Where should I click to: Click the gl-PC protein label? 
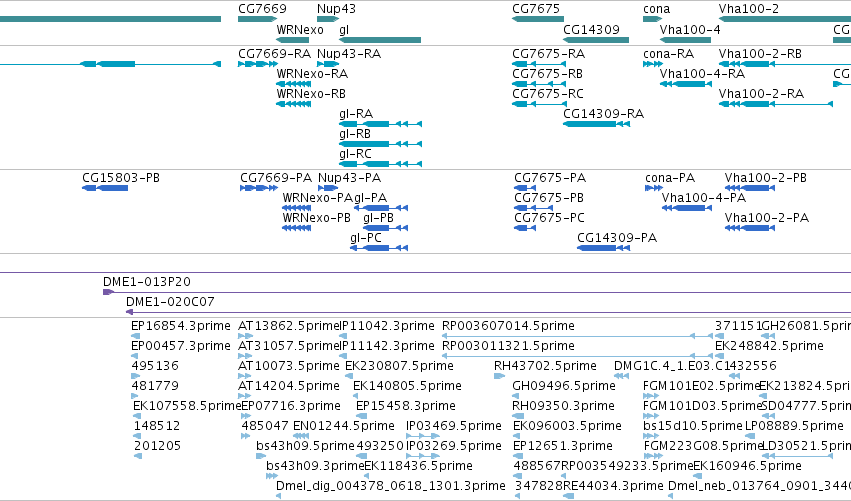click(x=366, y=238)
